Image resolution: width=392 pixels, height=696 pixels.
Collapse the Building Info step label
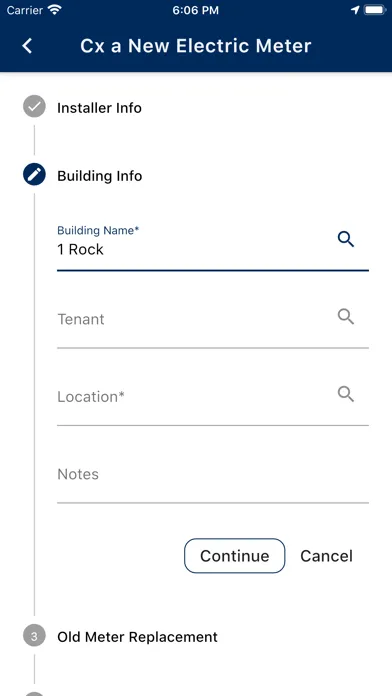point(100,176)
